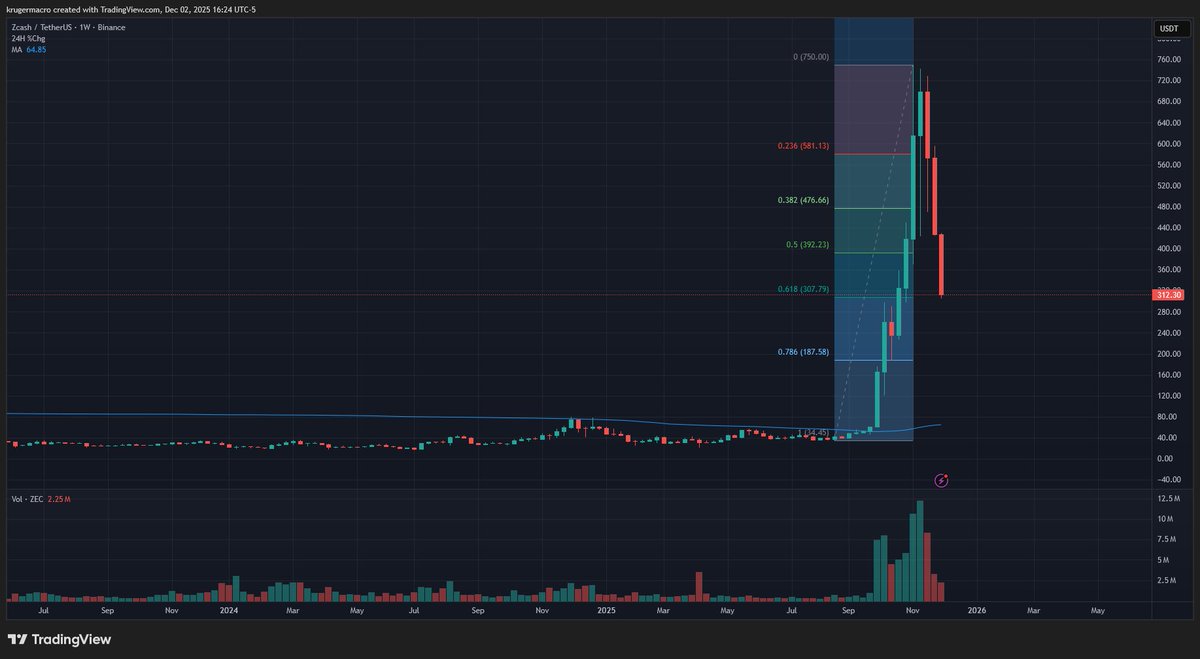Click the tallest green volume bar
The height and width of the screenshot is (659, 1200).
(920, 551)
